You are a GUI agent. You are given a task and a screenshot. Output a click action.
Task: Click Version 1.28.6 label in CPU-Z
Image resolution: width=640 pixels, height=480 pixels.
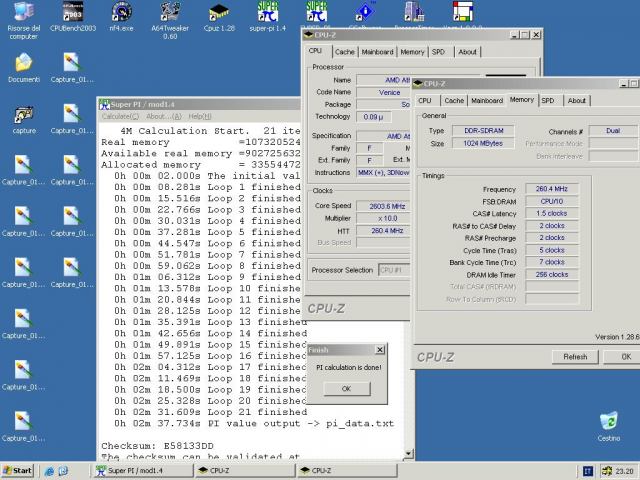click(617, 337)
